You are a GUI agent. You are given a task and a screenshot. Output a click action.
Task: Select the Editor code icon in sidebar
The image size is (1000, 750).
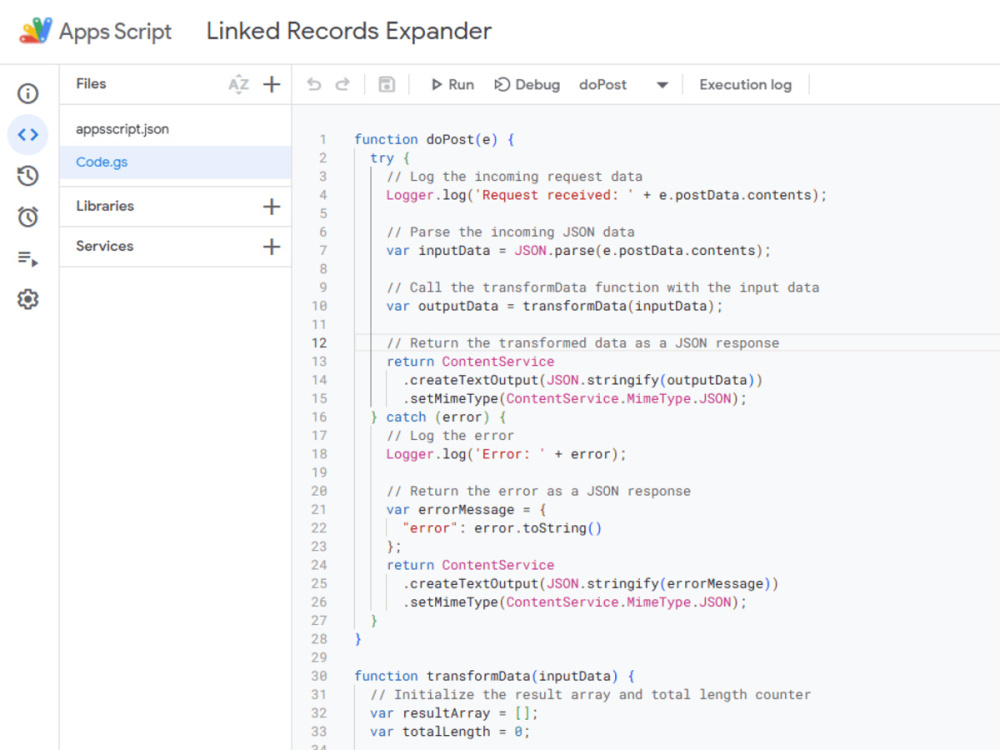click(27, 135)
